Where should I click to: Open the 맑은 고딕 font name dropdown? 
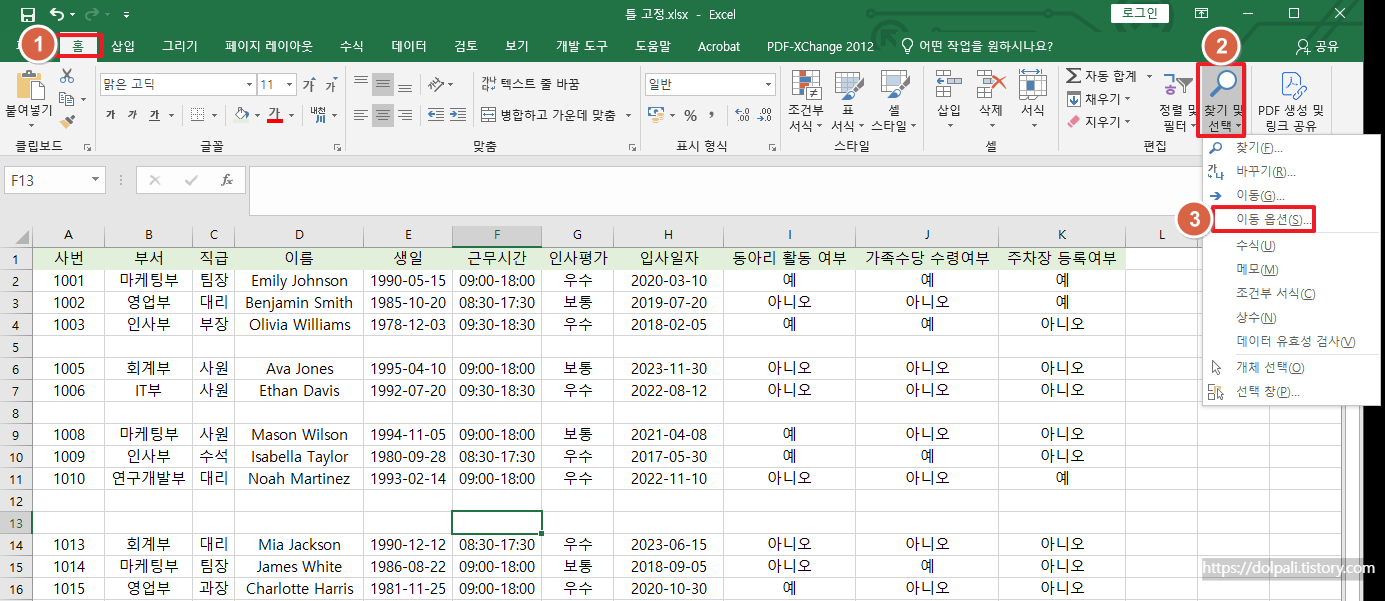pyautogui.click(x=175, y=83)
